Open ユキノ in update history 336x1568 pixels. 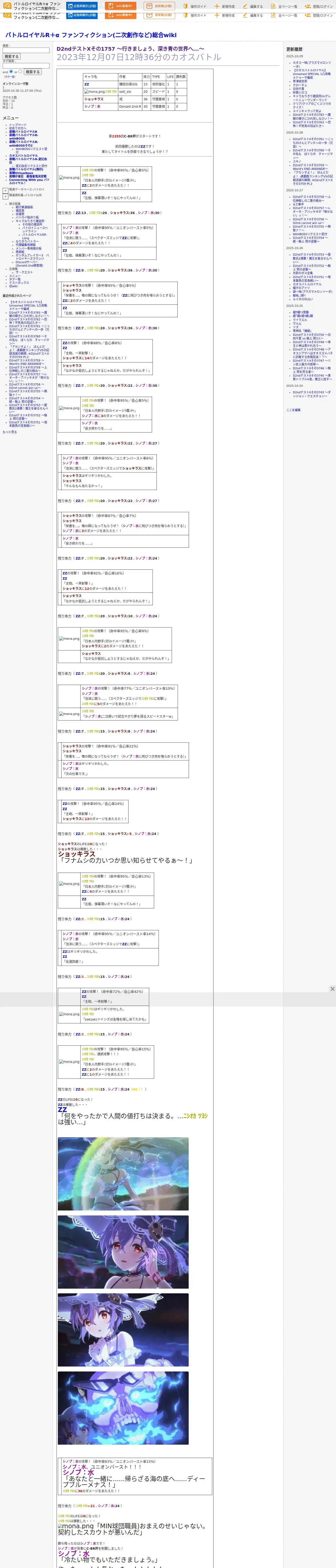tap(297, 161)
